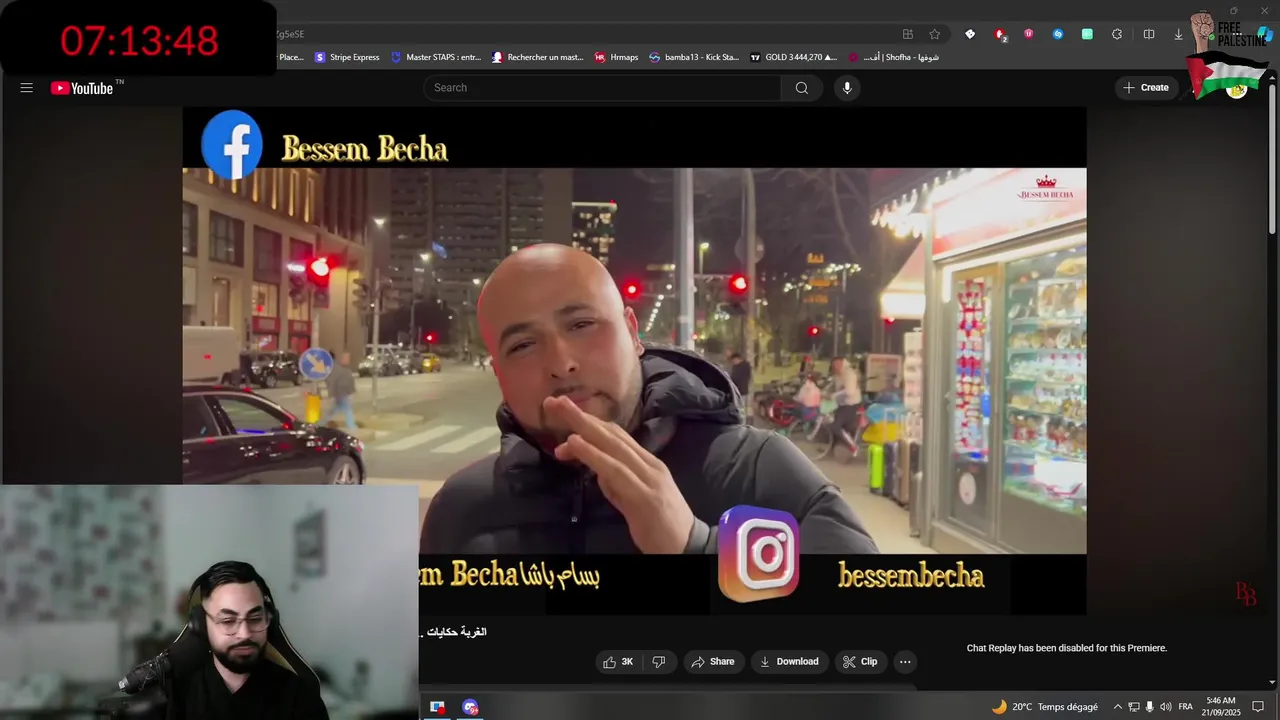1280x720 pixels.
Task: Click into the YouTube search field
Action: click(602, 88)
